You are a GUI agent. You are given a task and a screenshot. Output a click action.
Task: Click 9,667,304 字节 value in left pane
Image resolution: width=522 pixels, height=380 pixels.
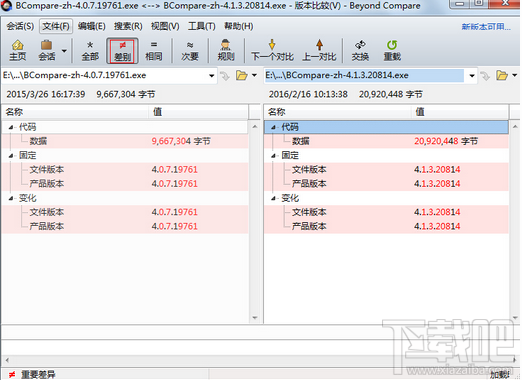click(x=181, y=141)
